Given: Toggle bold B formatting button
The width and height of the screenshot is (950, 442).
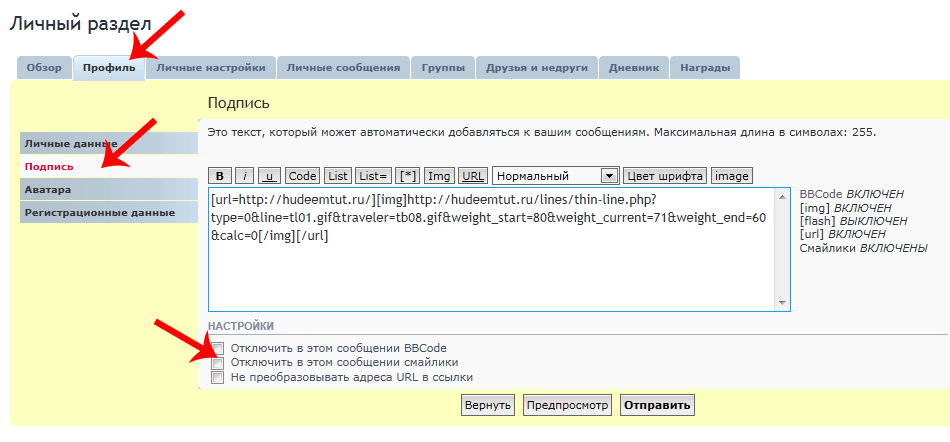Looking at the screenshot, I should (x=221, y=176).
